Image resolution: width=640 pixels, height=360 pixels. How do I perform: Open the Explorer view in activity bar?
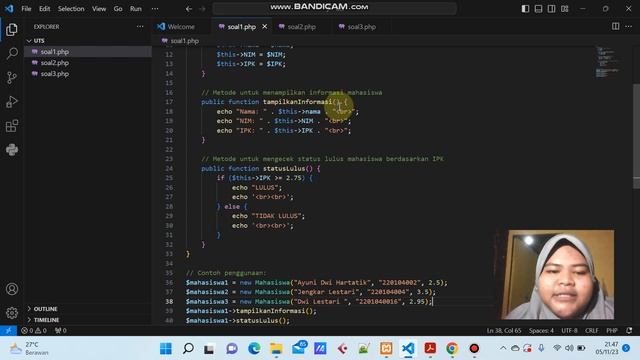click(12, 29)
